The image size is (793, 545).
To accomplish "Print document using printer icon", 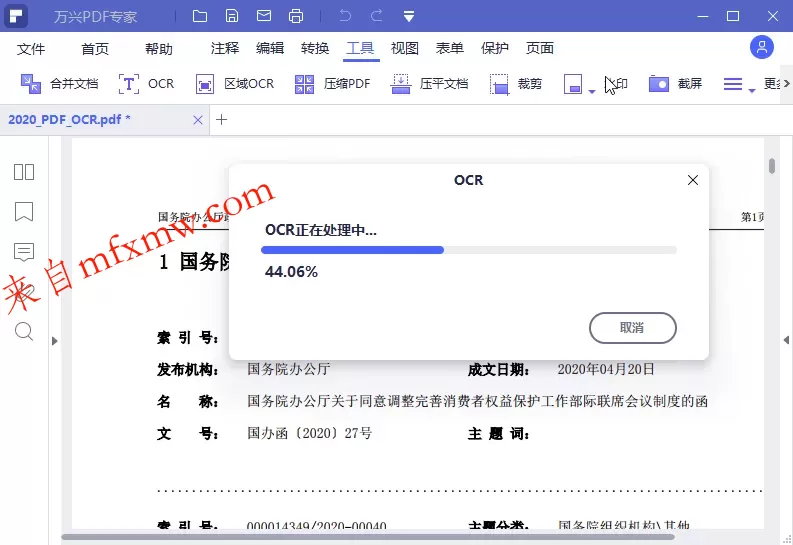I will pos(296,16).
